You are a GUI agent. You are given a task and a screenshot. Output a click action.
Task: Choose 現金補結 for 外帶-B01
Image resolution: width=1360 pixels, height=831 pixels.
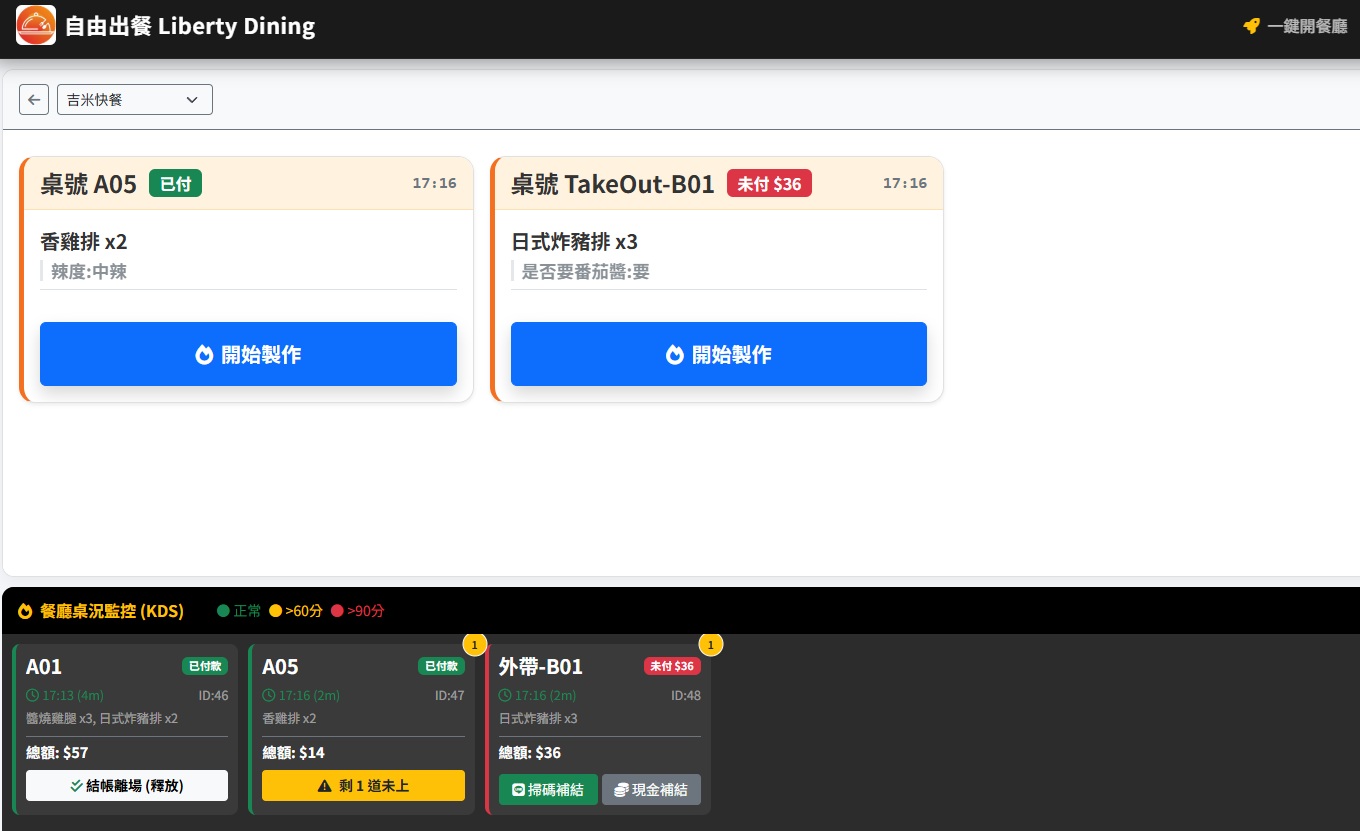651,790
